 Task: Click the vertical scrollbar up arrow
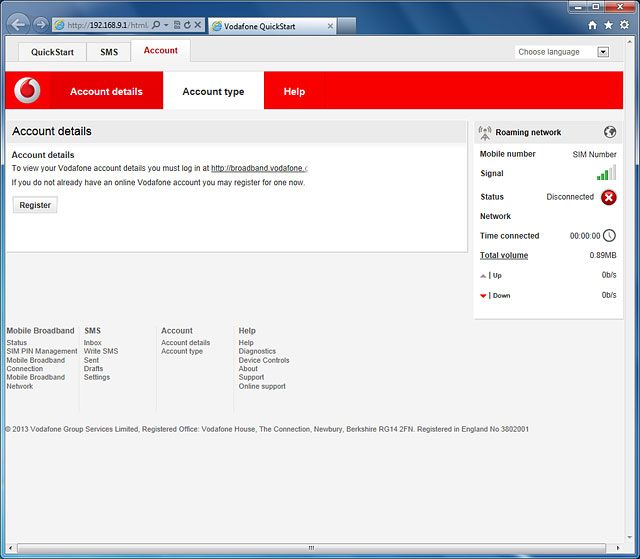[x=630, y=42]
